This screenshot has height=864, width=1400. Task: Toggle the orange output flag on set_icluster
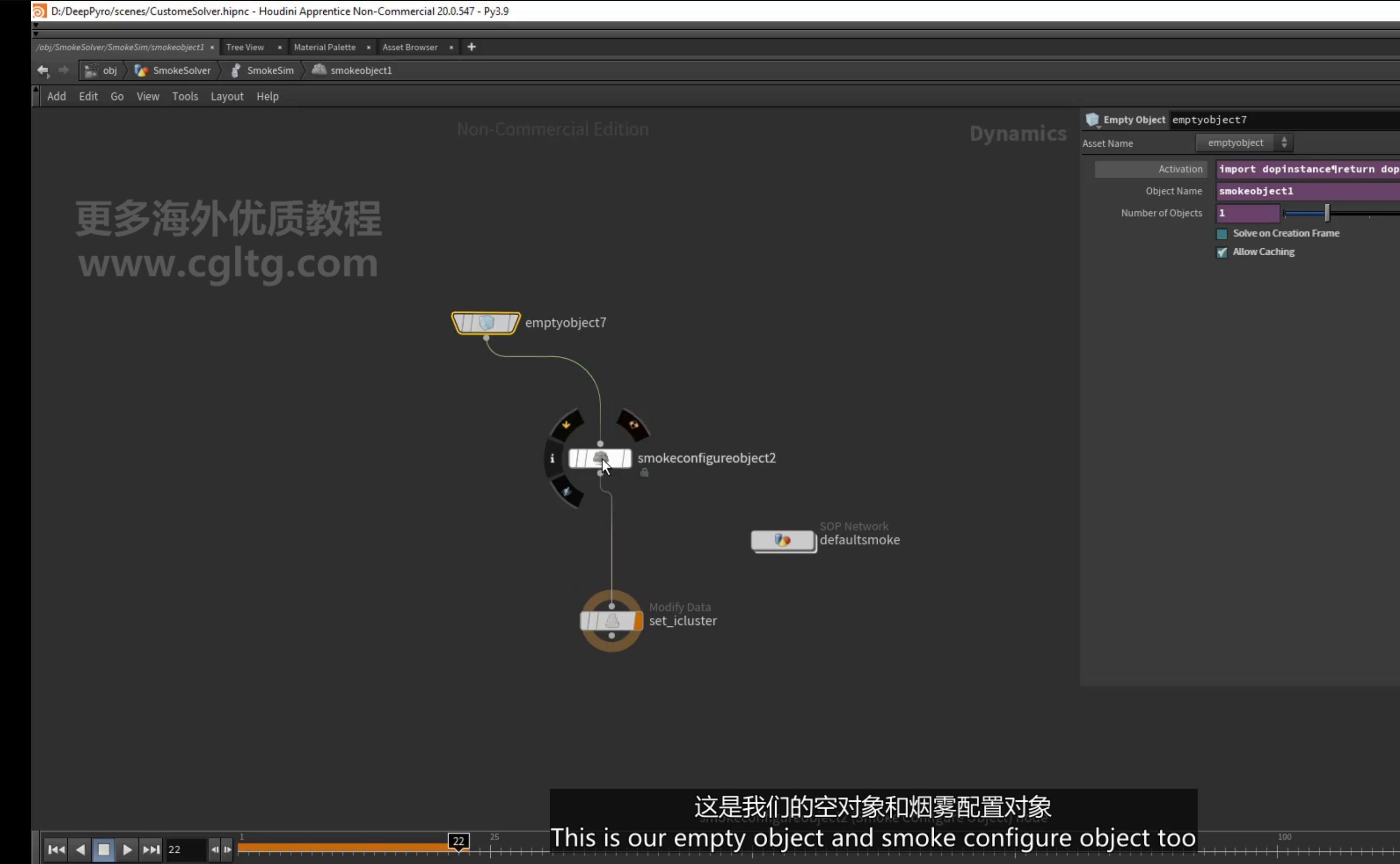(x=637, y=621)
